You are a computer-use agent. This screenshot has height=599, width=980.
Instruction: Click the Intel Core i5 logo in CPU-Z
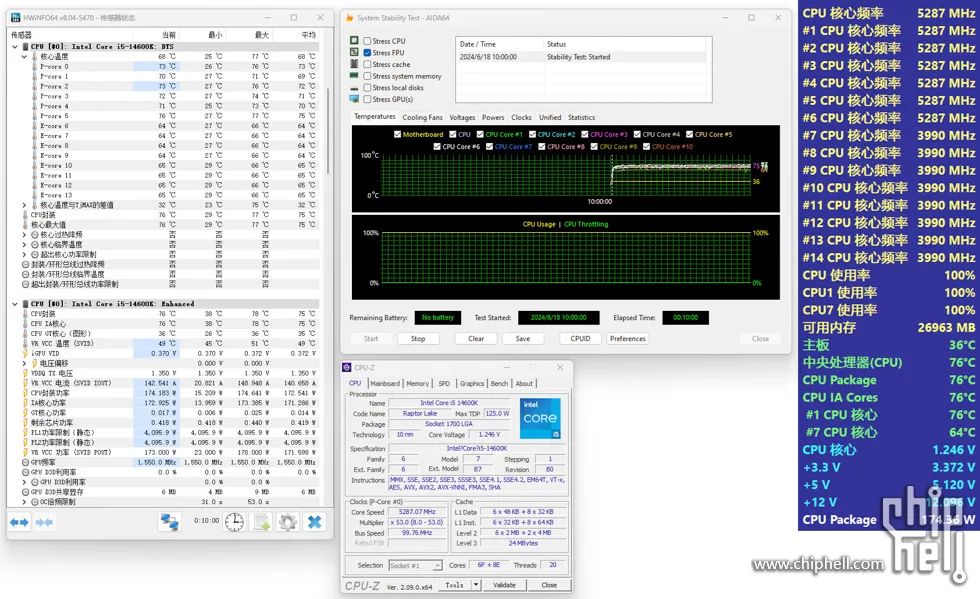click(540, 418)
